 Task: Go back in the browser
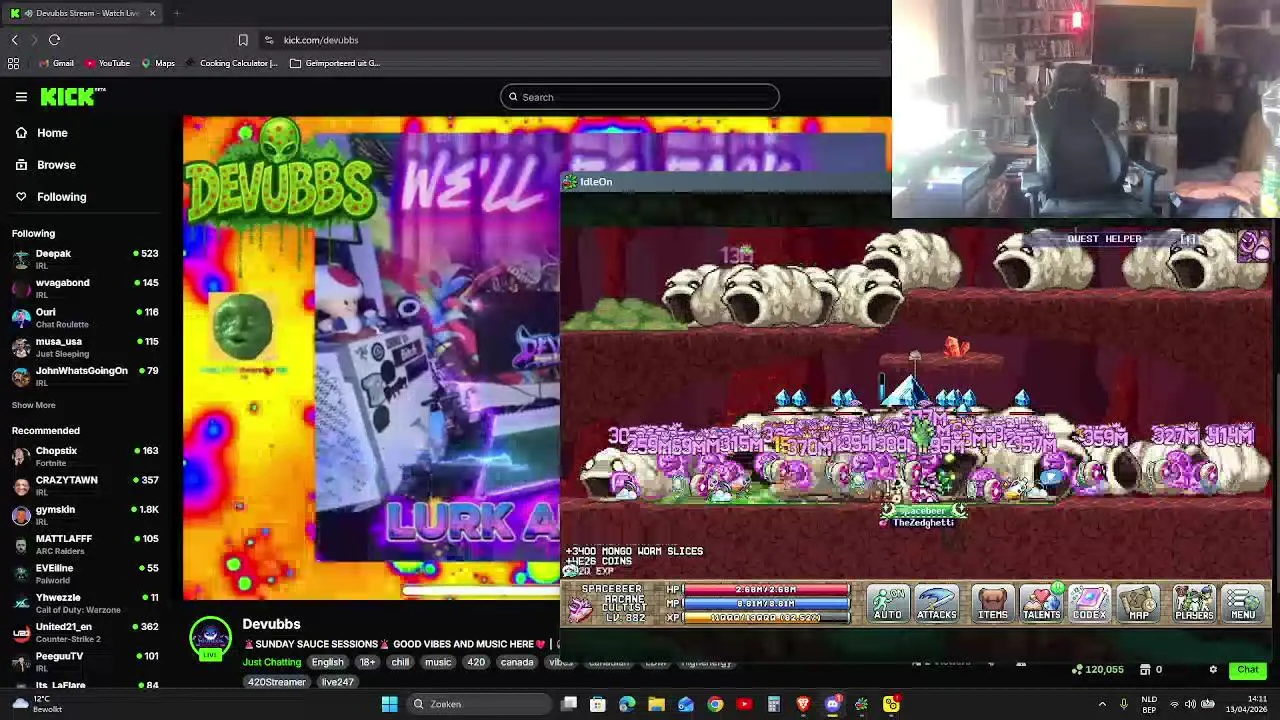click(x=14, y=40)
